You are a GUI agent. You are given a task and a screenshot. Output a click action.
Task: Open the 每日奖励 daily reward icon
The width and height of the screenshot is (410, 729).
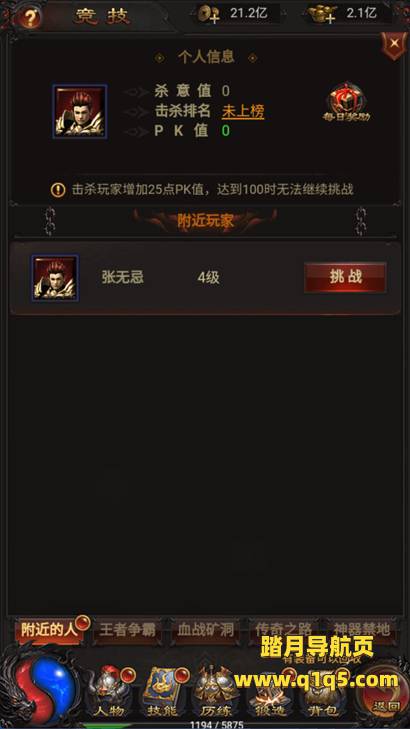(346, 103)
